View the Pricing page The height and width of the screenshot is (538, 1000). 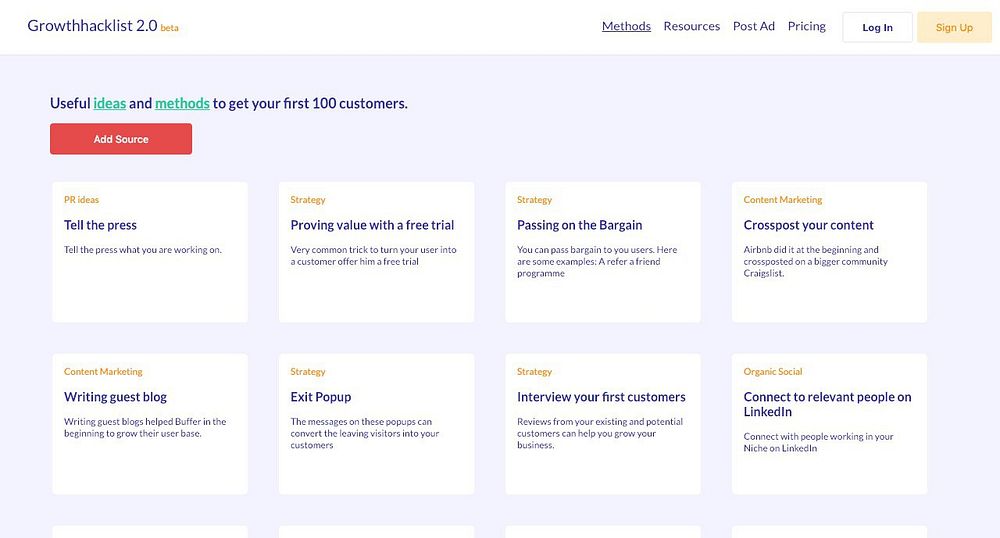(806, 26)
